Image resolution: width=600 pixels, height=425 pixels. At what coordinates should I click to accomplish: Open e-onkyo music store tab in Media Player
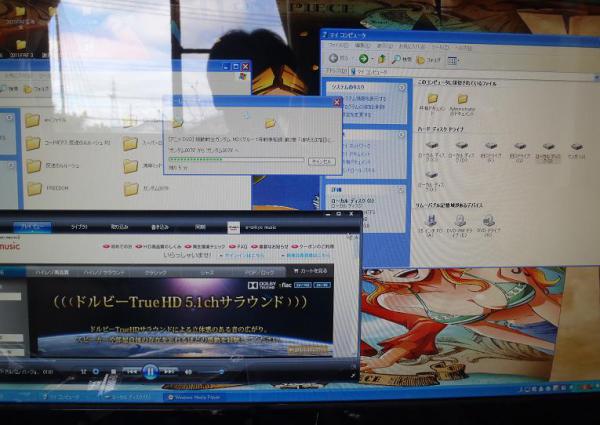pos(252,228)
